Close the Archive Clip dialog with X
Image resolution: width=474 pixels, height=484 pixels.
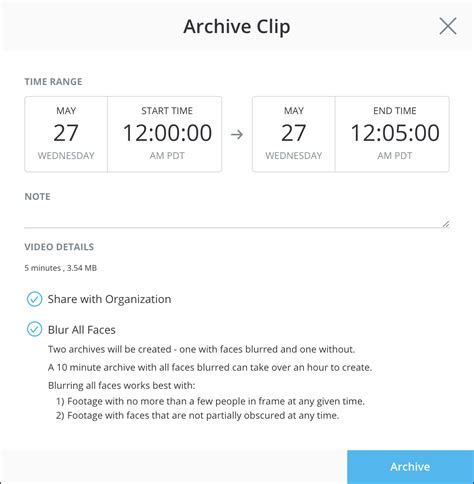click(448, 26)
